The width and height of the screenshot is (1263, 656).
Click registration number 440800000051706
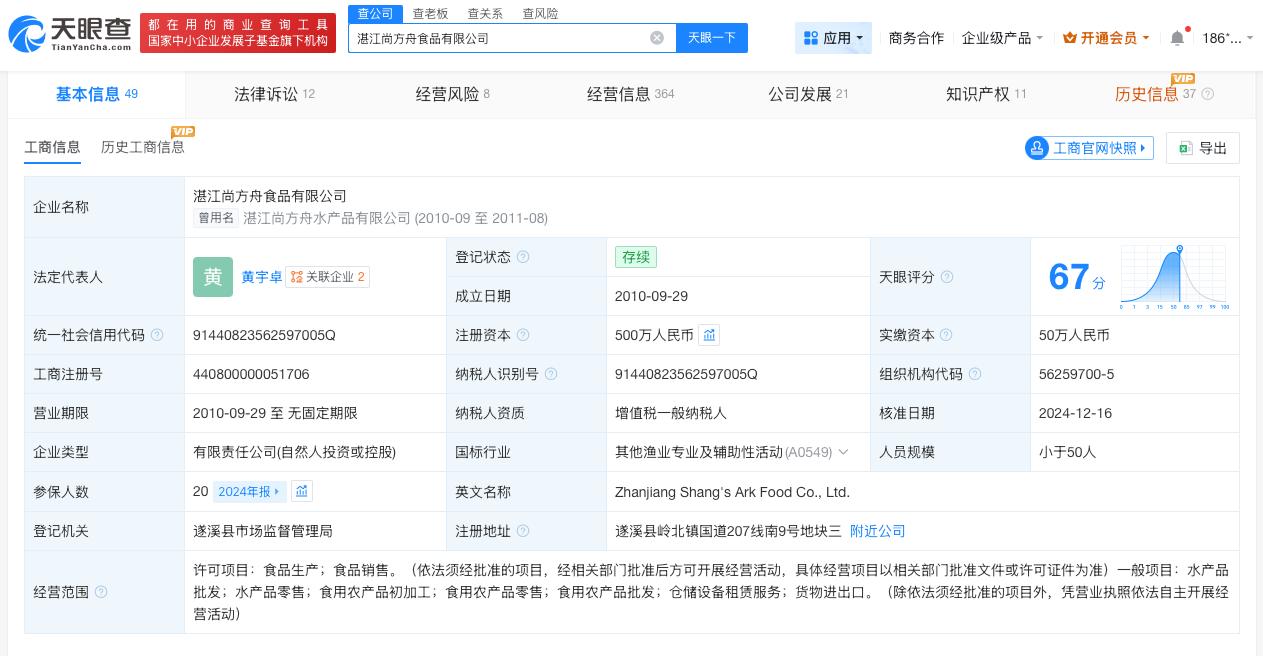pos(251,374)
